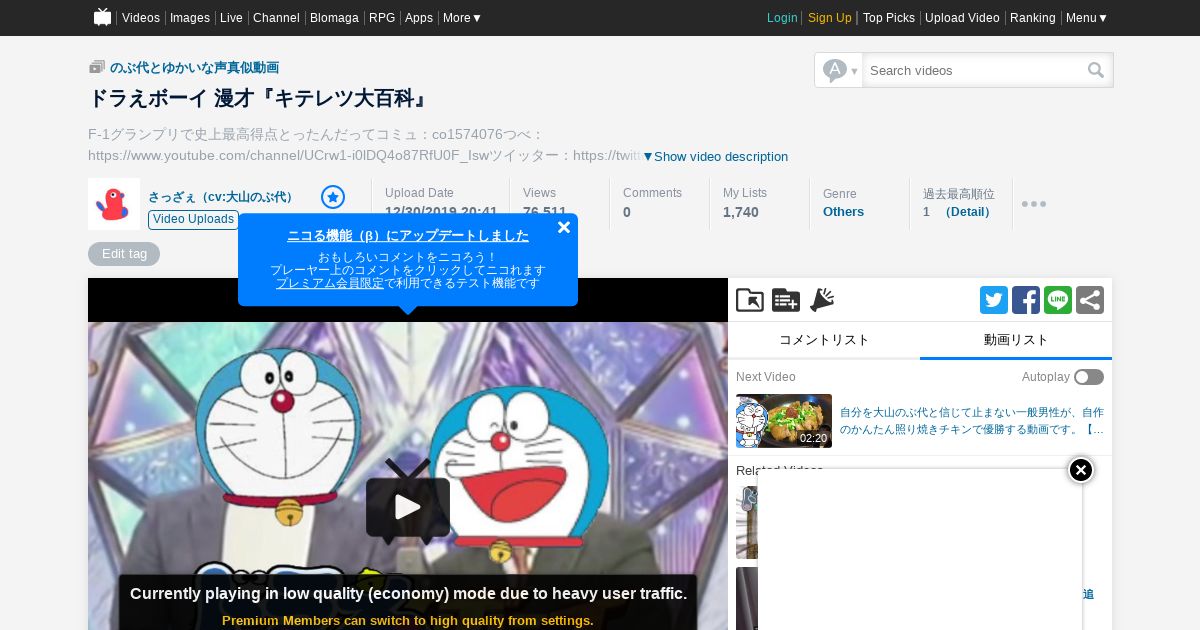Share the video on LINE

point(1058,300)
